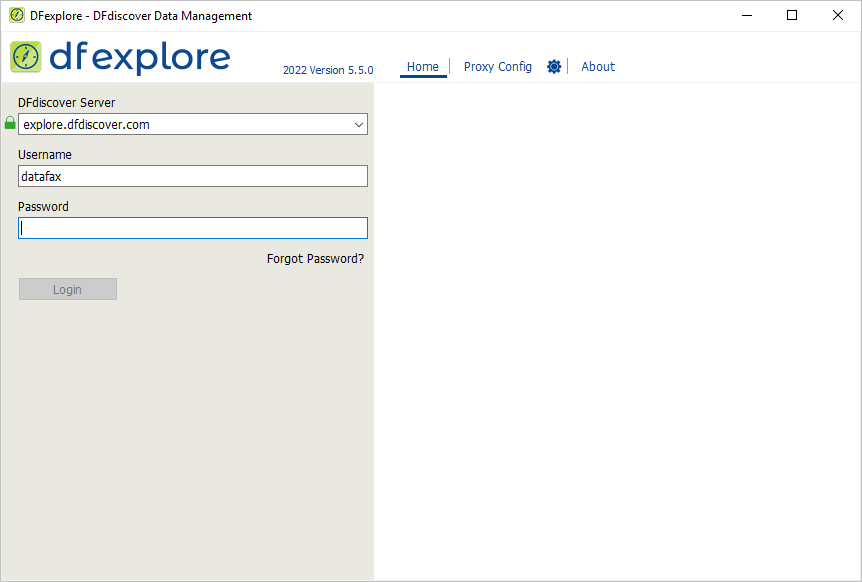Open the Proxy Config tab
This screenshot has height=582, width=862.
[x=498, y=66]
